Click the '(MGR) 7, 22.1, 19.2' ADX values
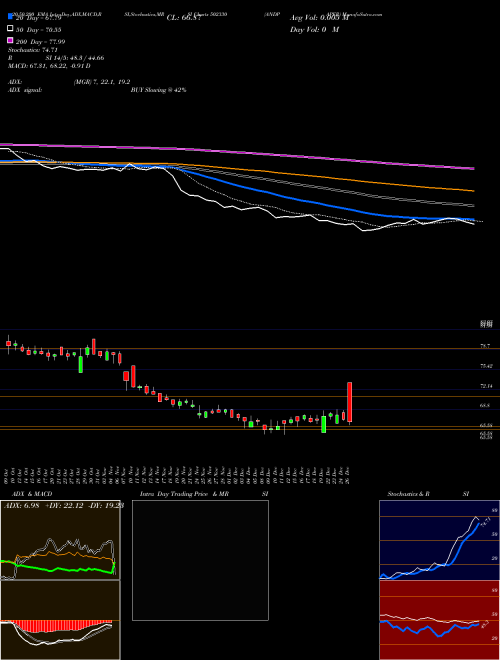Screen dimensions: 500x660 (101, 82)
